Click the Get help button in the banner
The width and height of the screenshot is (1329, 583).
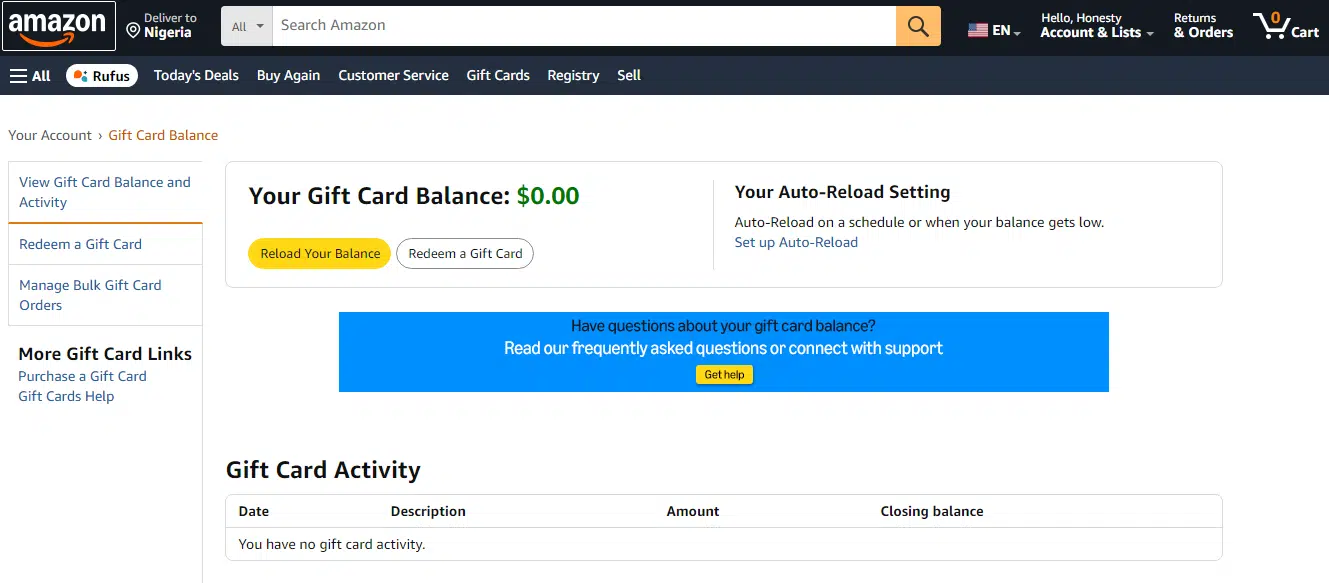724,375
